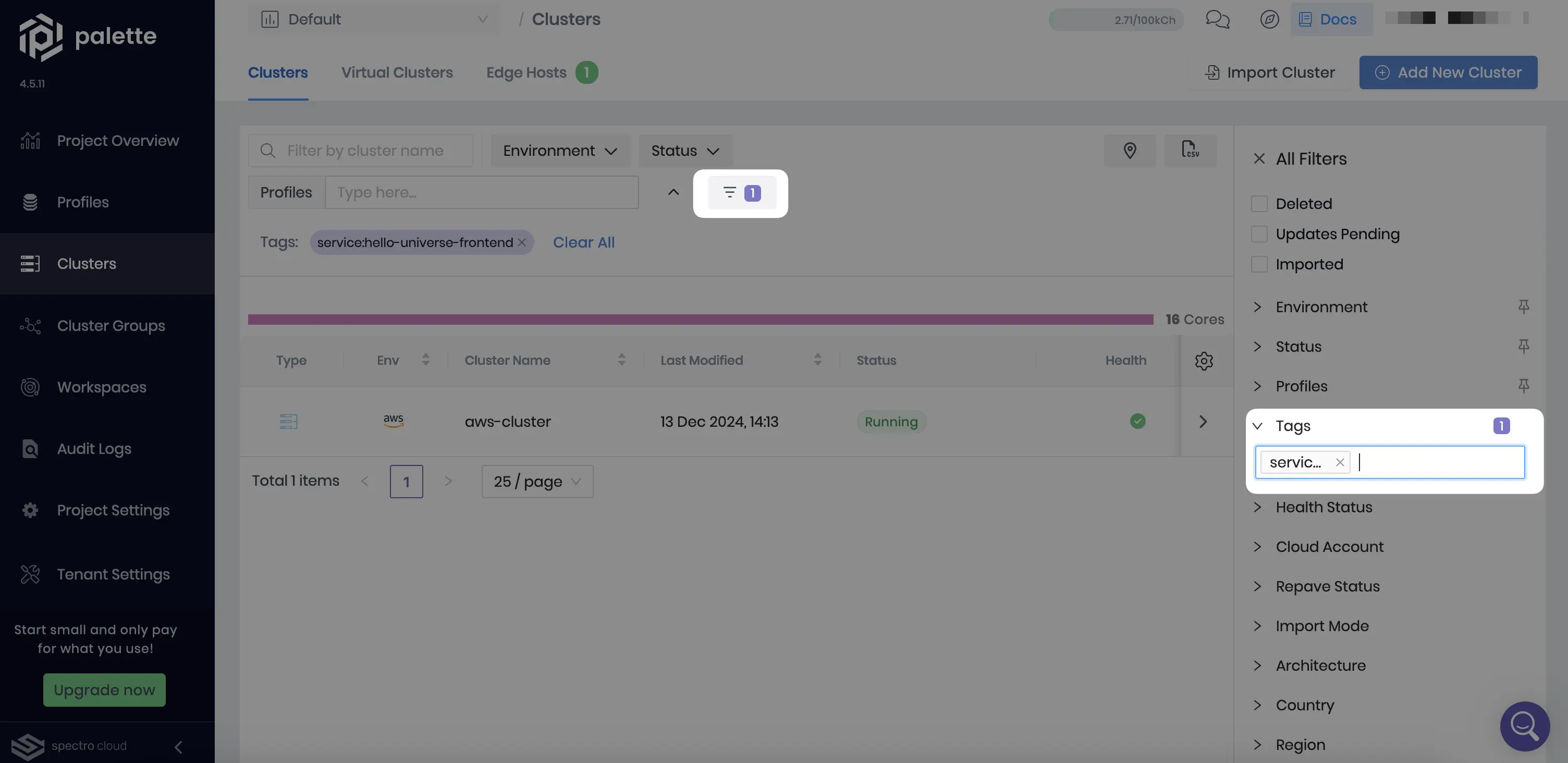Open Audit Logs from the sidebar
Screen dimensions: 1568x763
(92, 448)
